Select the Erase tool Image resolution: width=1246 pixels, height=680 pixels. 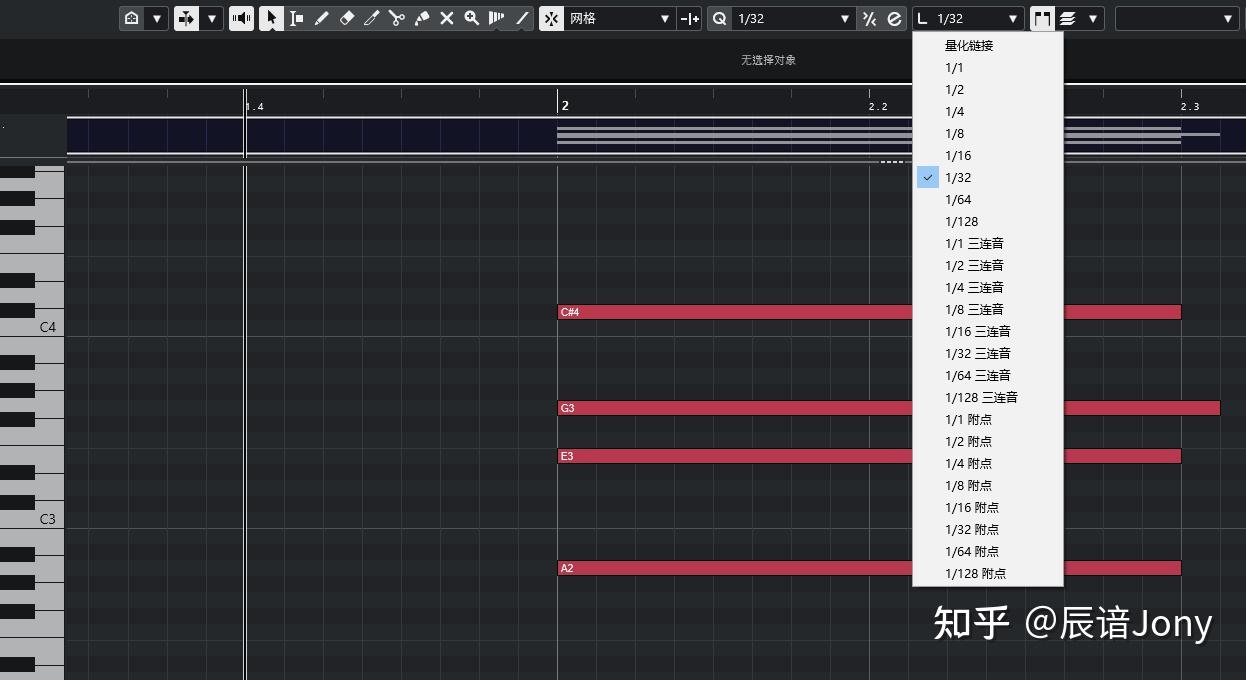(346, 18)
